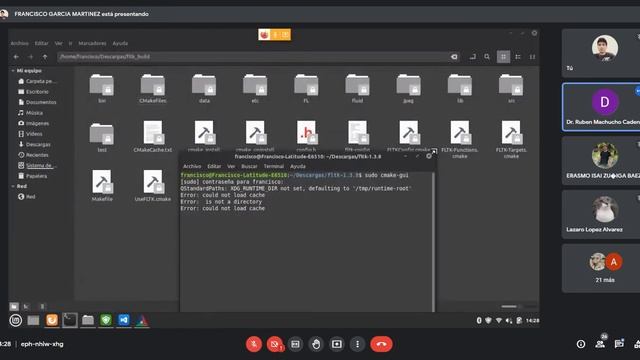Open the meeting details info icon

click(x=581, y=344)
